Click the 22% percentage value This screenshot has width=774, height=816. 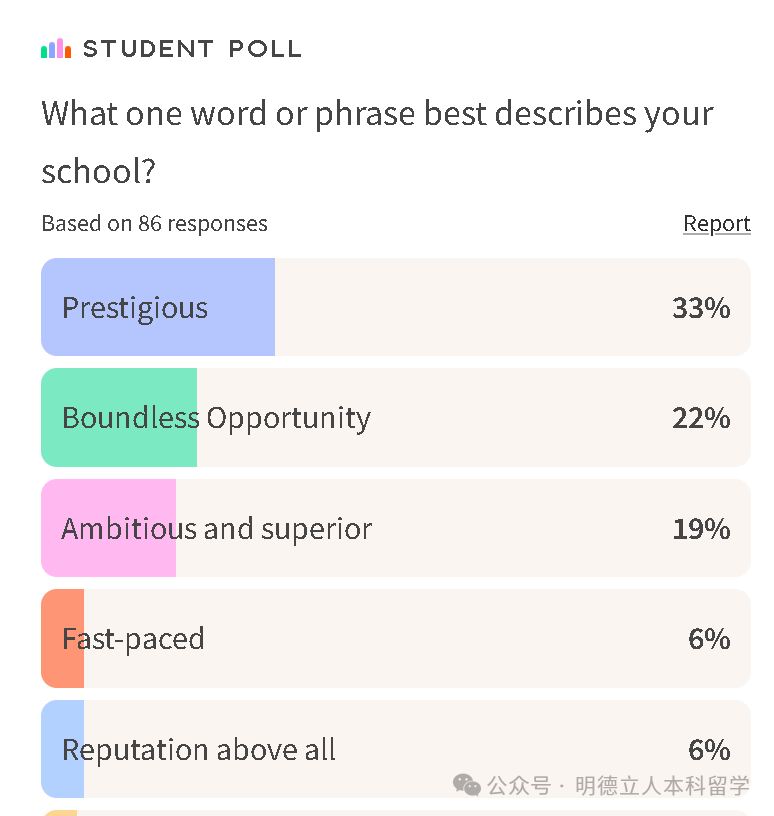click(x=701, y=418)
